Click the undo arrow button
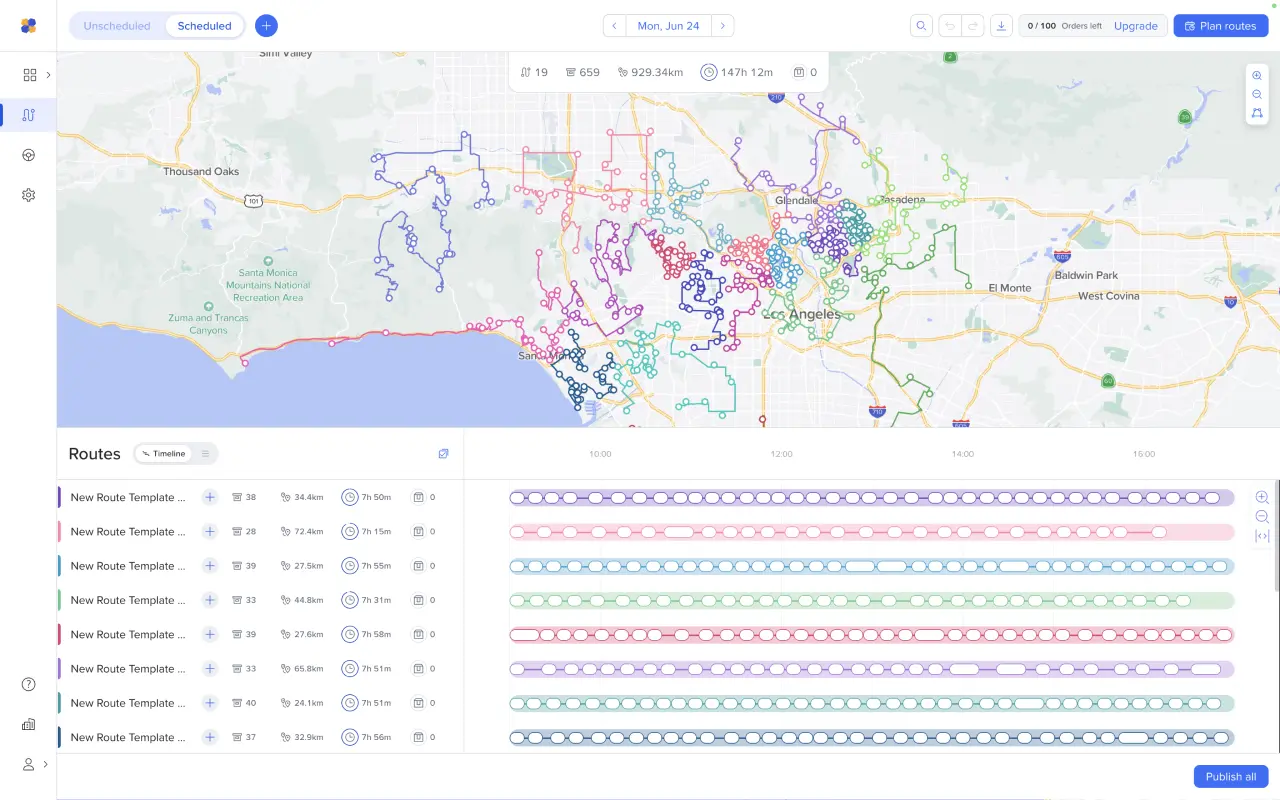Image resolution: width=1280 pixels, height=800 pixels. [x=950, y=26]
